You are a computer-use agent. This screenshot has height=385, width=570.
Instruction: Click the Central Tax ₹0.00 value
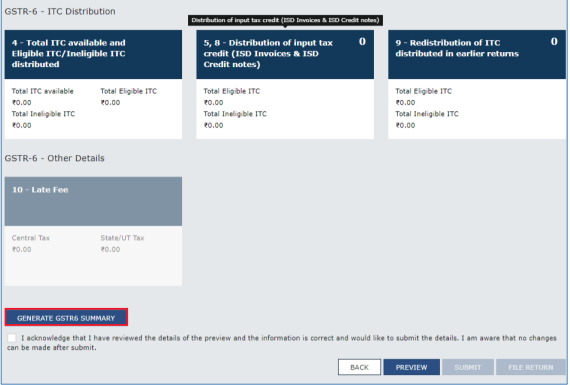click(x=21, y=249)
